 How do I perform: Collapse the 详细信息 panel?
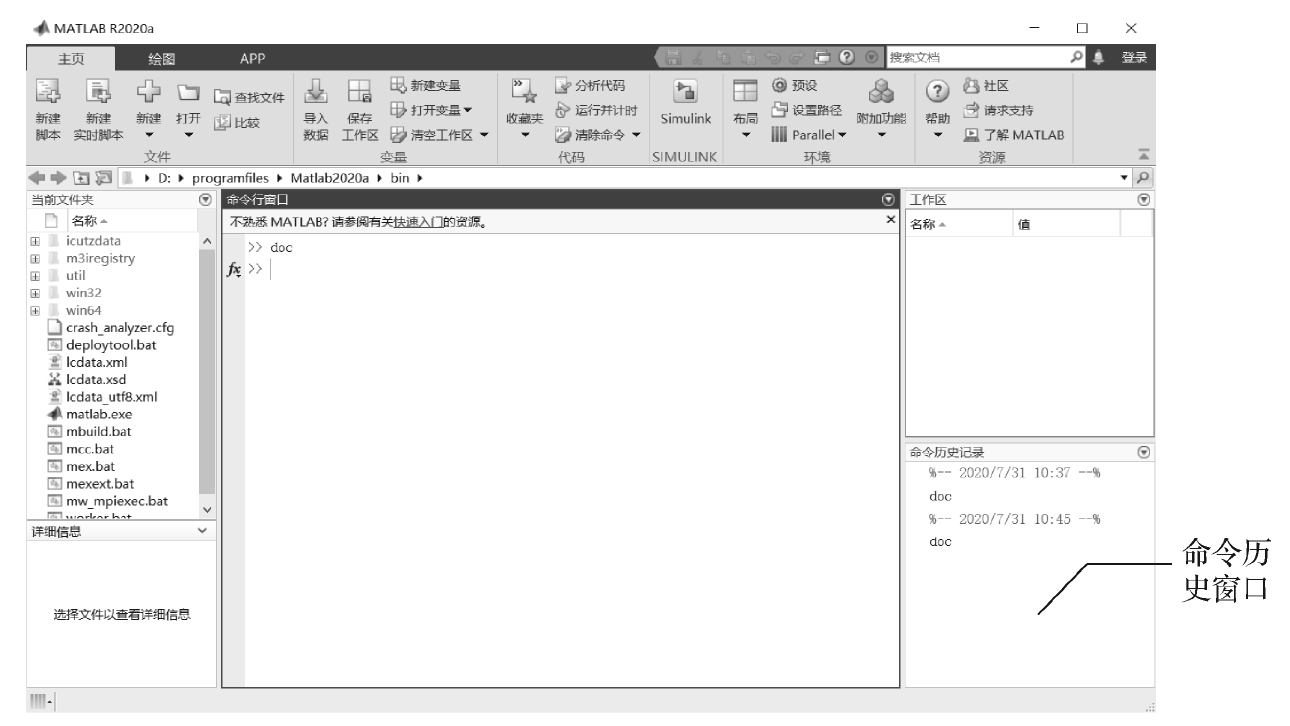tap(205, 531)
